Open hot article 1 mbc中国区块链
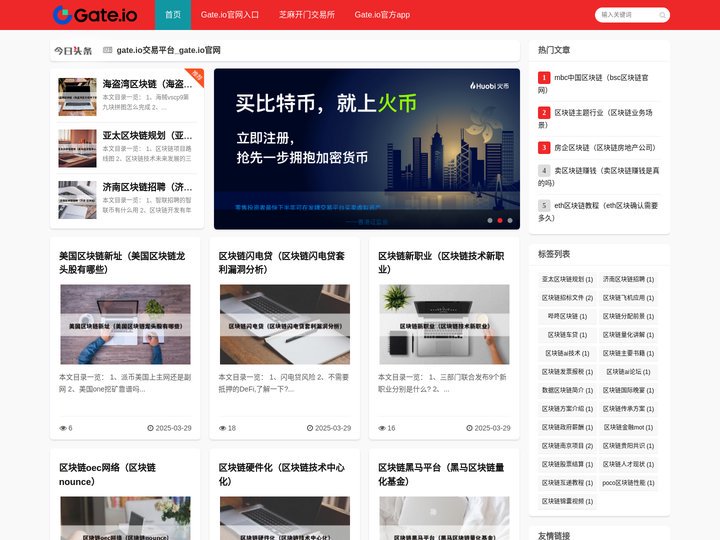The image size is (720, 540). tap(593, 84)
